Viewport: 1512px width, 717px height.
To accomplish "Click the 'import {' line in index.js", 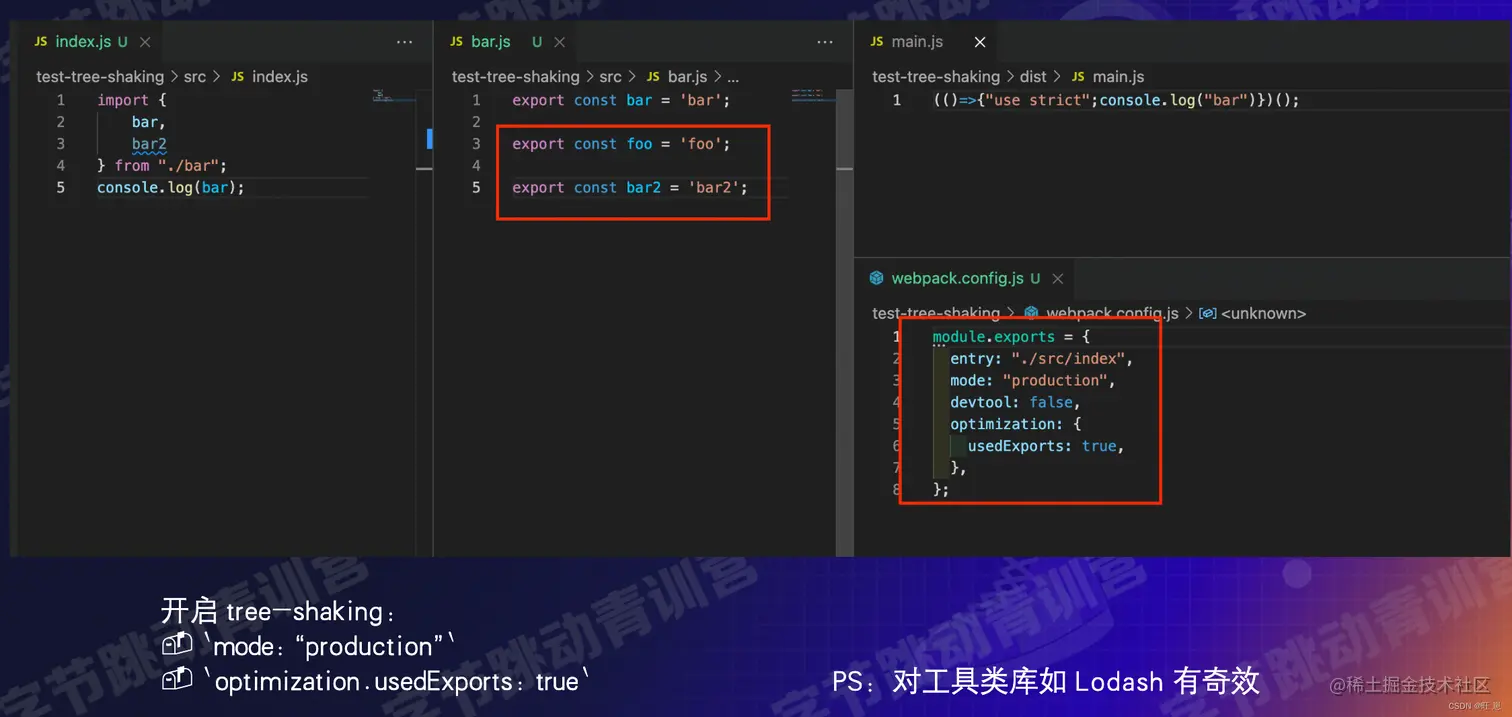I will [x=131, y=100].
